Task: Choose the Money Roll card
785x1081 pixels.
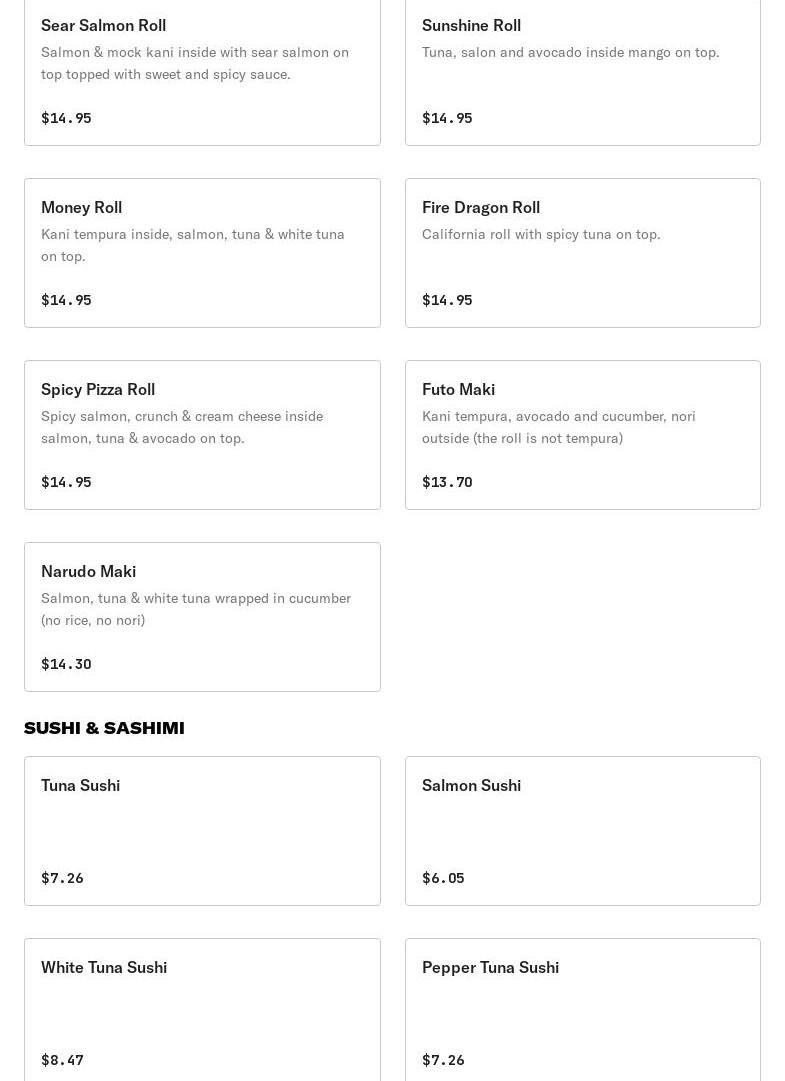Action: pos(202,253)
